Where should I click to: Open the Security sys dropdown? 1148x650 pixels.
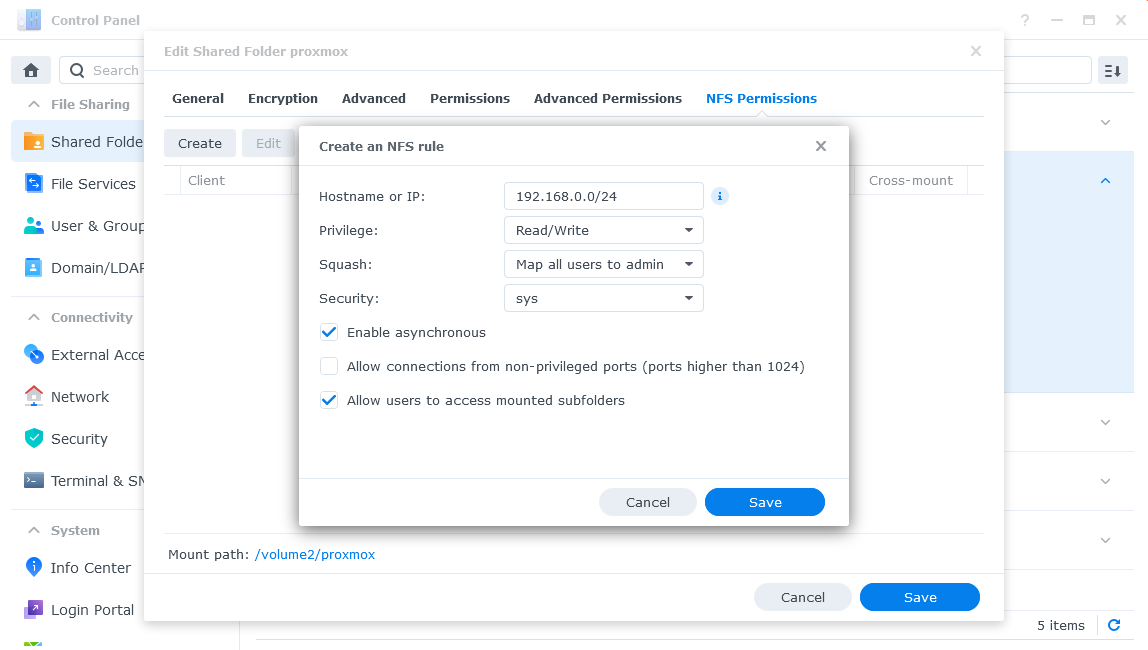tap(603, 298)
